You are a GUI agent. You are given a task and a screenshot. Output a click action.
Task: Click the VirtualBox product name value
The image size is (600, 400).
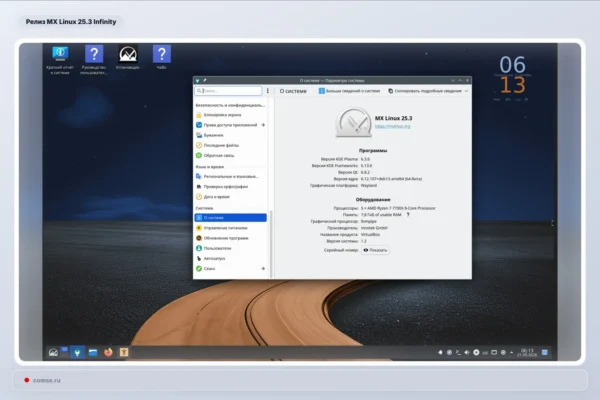tap(370, 234)
